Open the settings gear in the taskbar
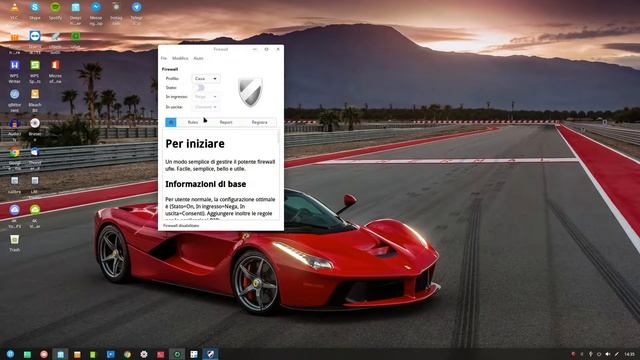 point(144,354)
